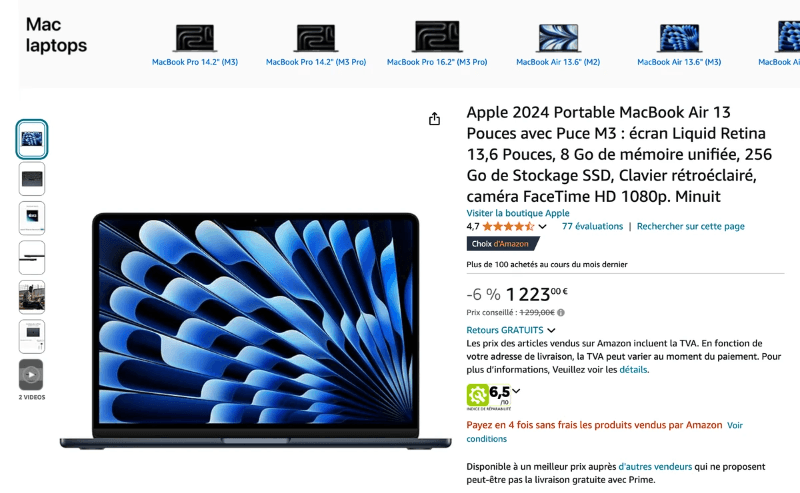
Task: Click the repairability index 6,5 badge
Action: coord(489,397)
